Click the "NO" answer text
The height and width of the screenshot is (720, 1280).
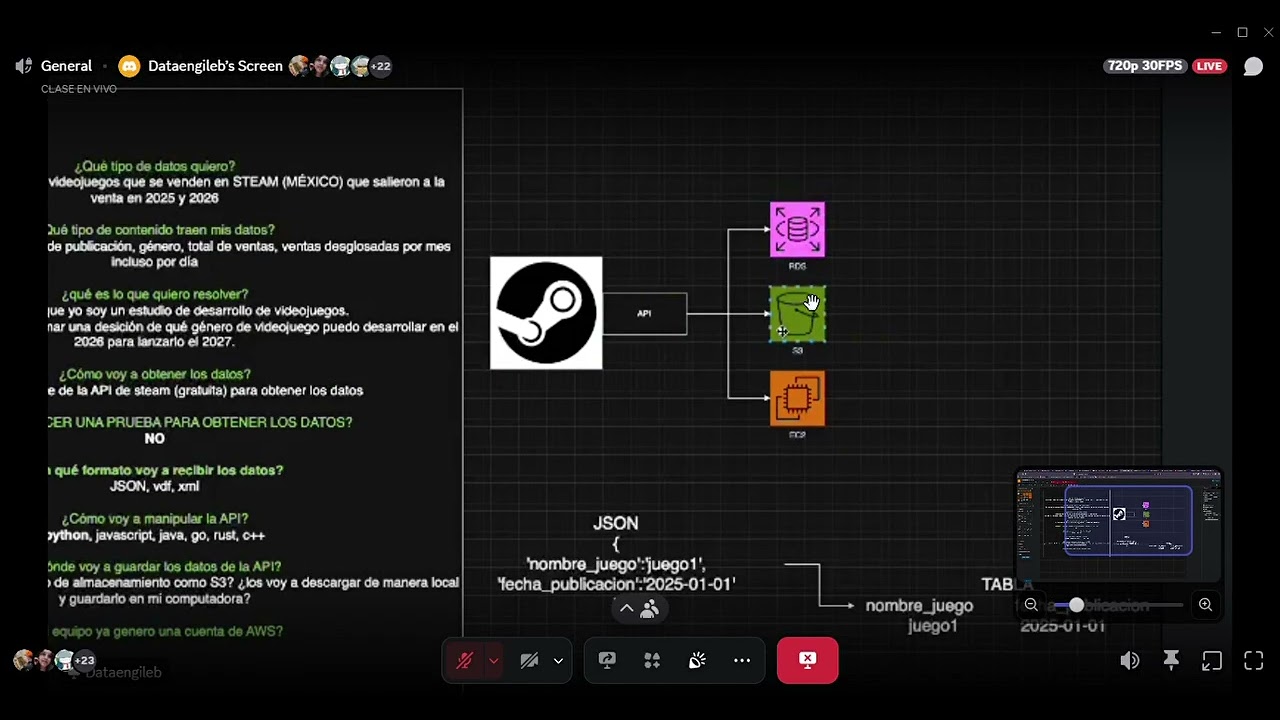tap(154, 438)
